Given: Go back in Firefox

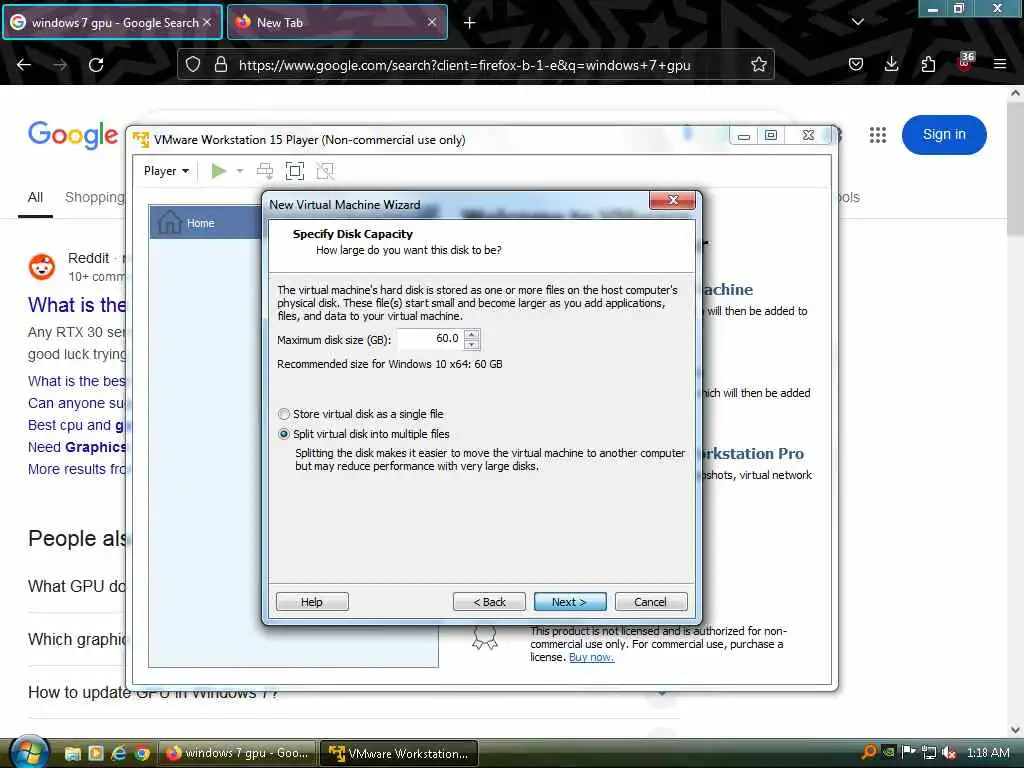Looking at the screenshot, I should point(24,65).
